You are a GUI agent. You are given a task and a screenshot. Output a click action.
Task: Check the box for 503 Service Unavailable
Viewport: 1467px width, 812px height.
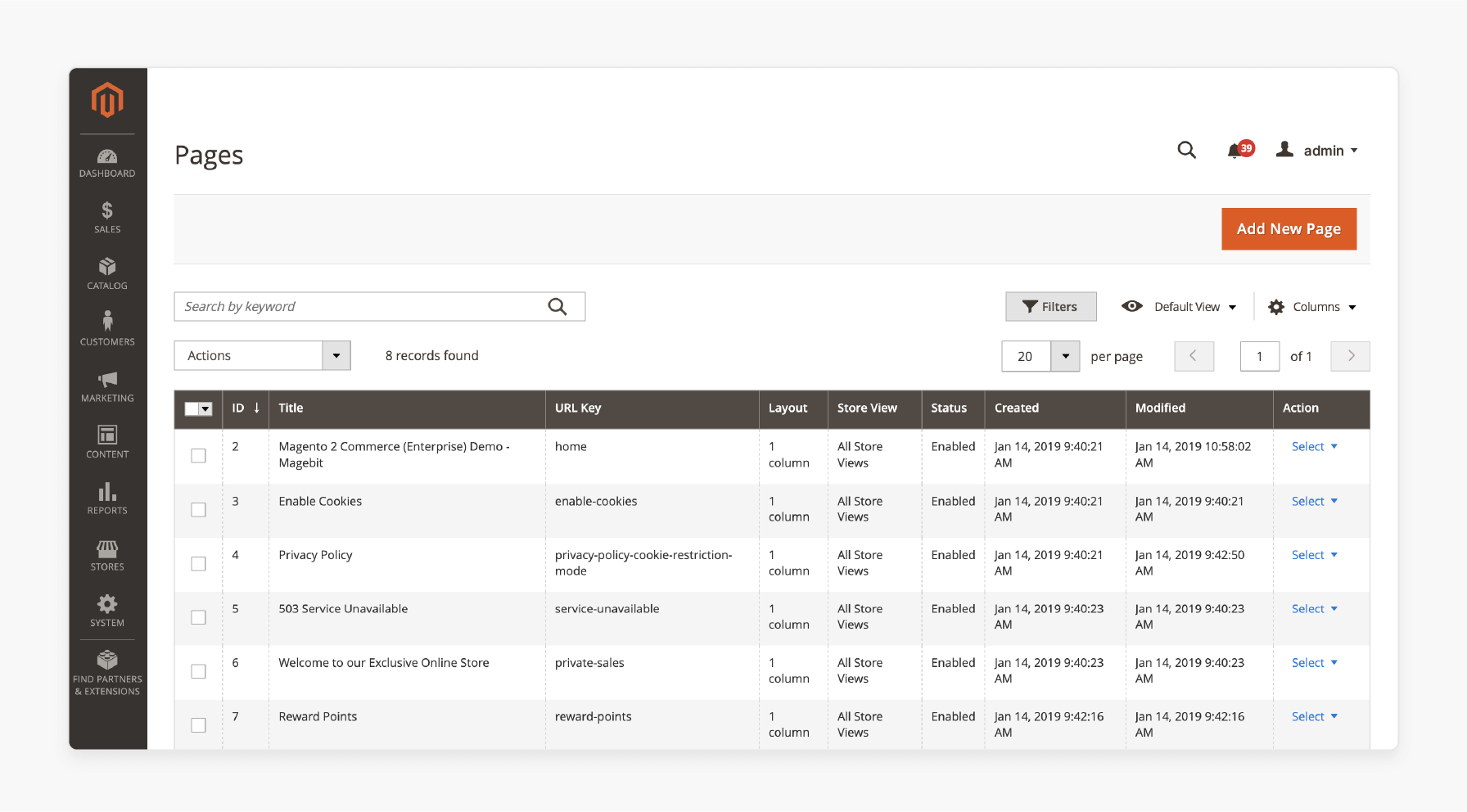198,617
